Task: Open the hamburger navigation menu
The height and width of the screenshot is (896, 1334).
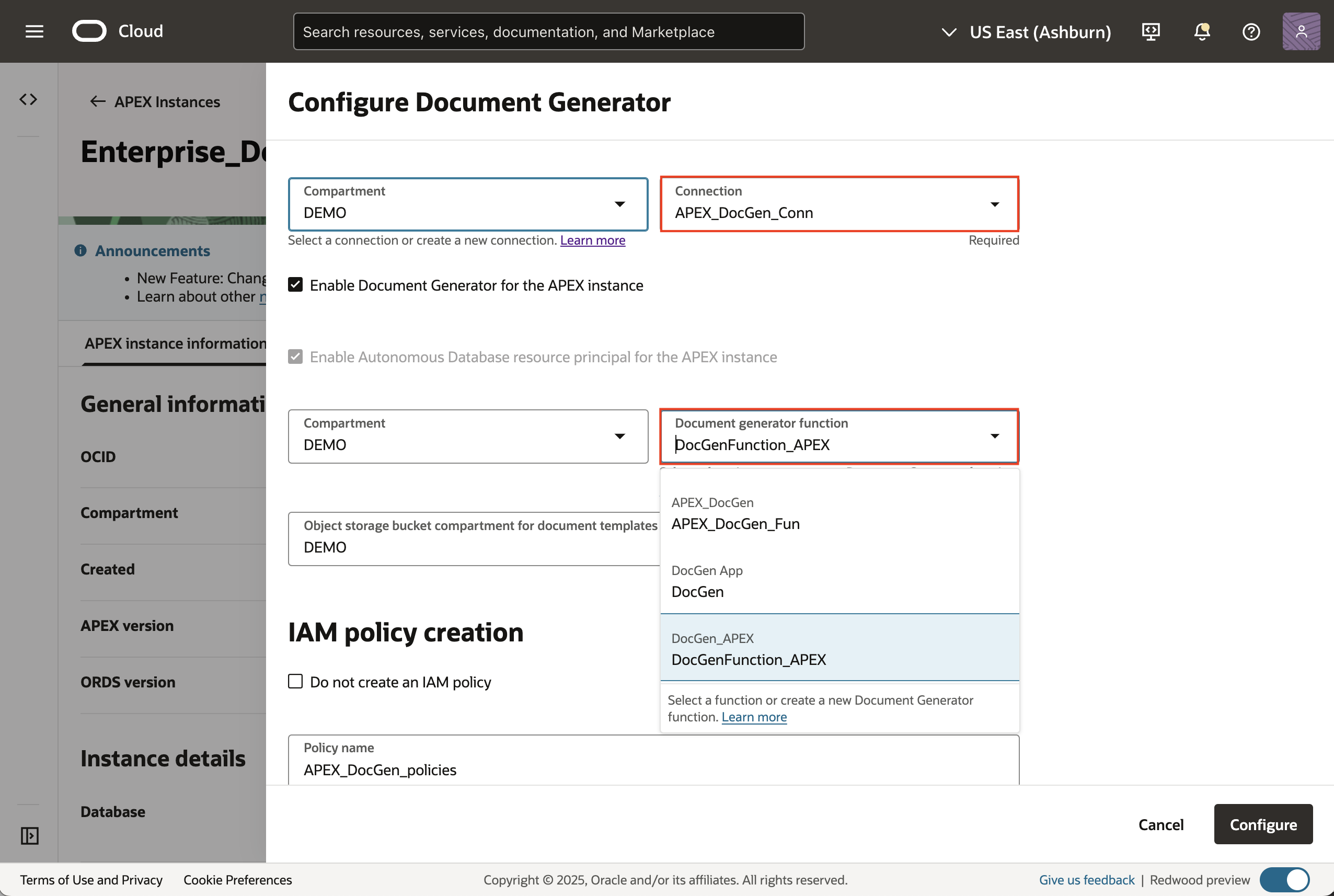Action: tap(34, 31)
